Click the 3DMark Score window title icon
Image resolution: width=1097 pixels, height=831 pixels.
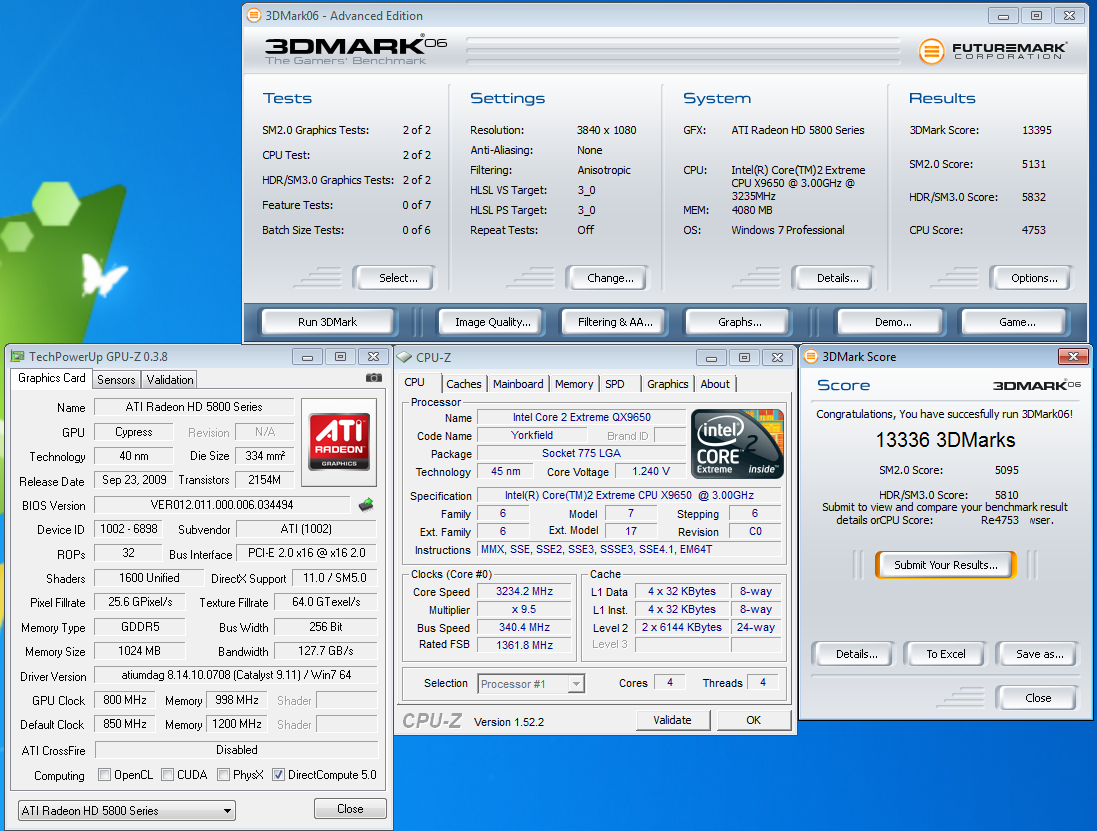[812, 357]
